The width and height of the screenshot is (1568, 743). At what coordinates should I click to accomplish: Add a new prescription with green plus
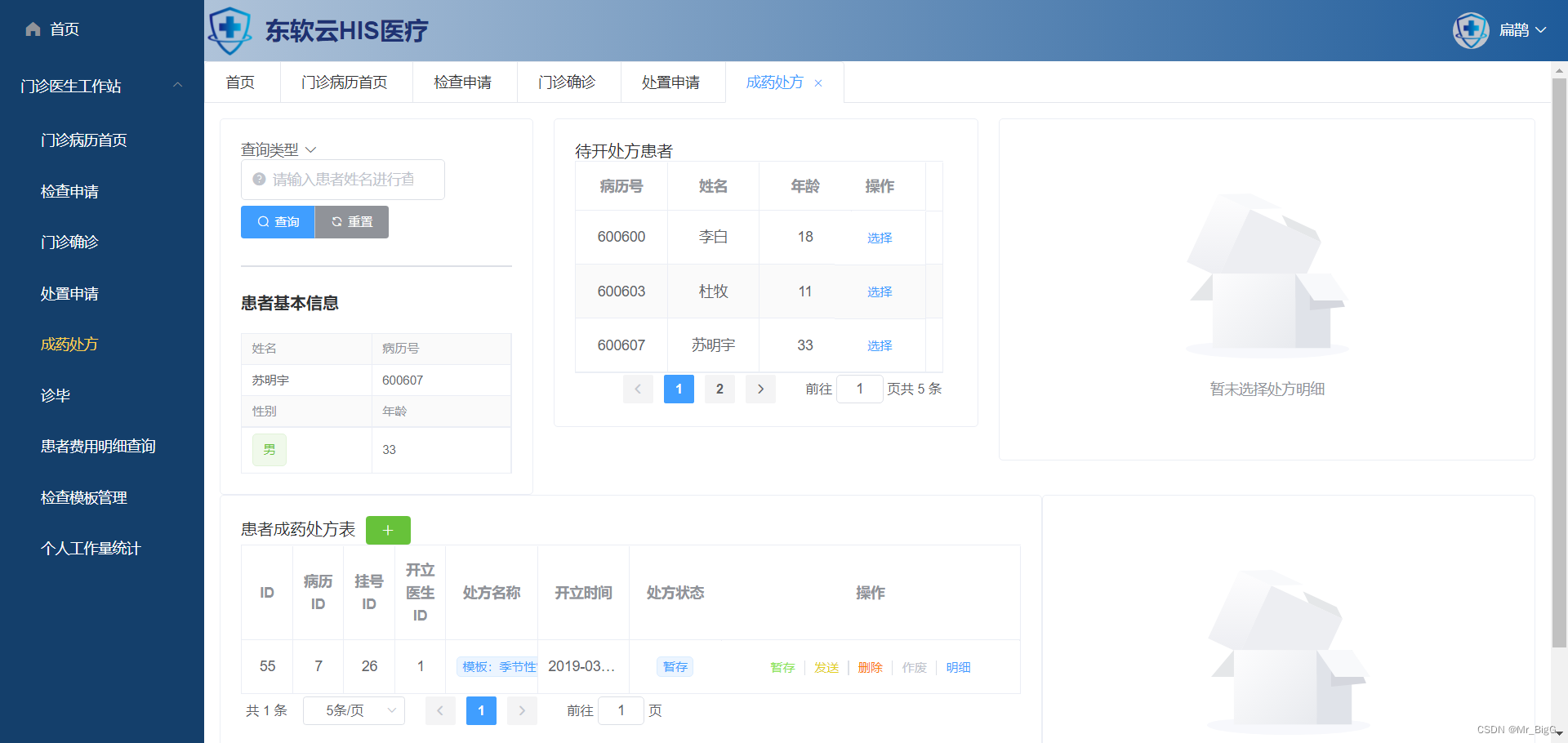(388, 530)
